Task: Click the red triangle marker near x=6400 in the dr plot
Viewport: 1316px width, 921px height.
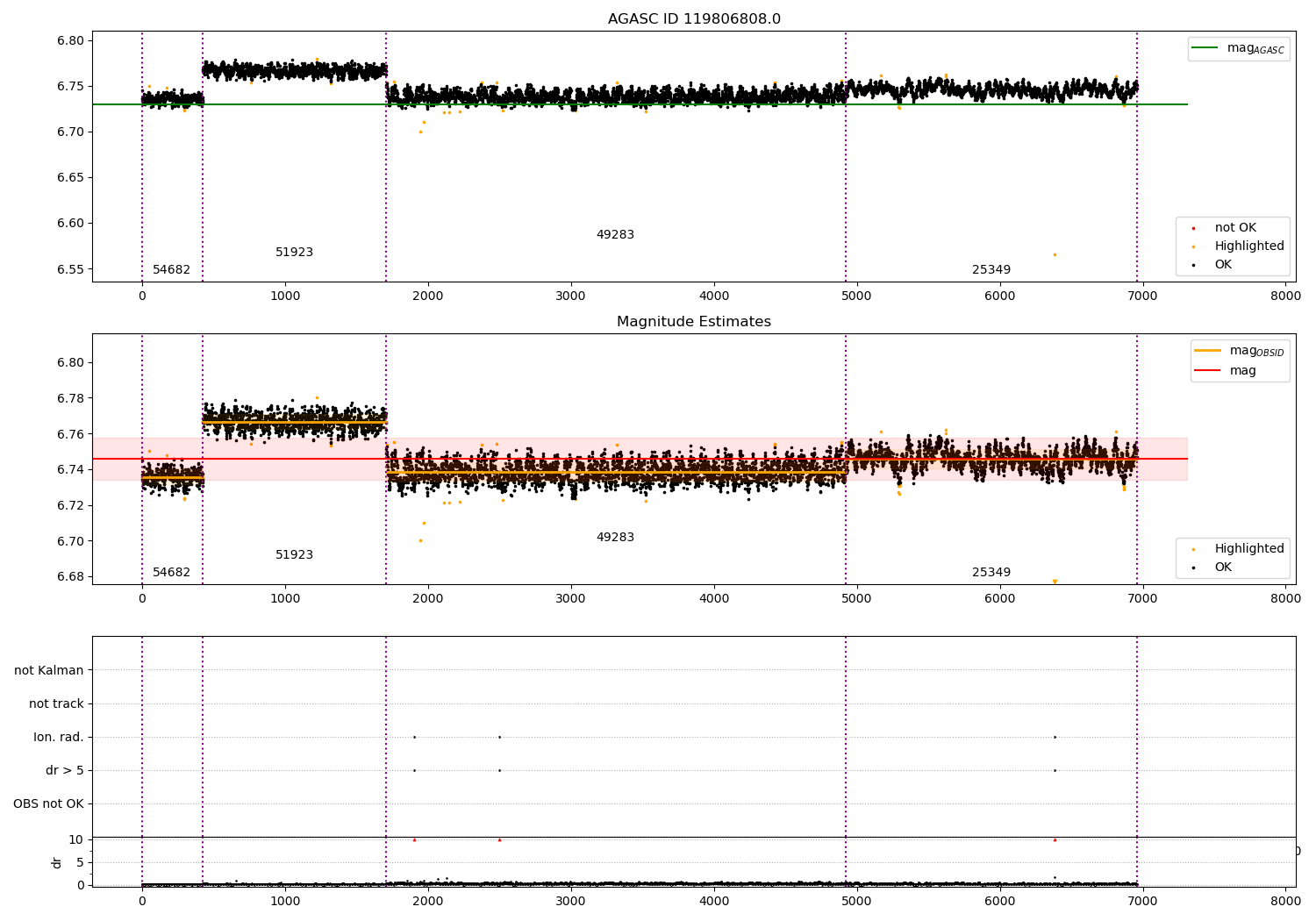Action: tap(1055, 840)
